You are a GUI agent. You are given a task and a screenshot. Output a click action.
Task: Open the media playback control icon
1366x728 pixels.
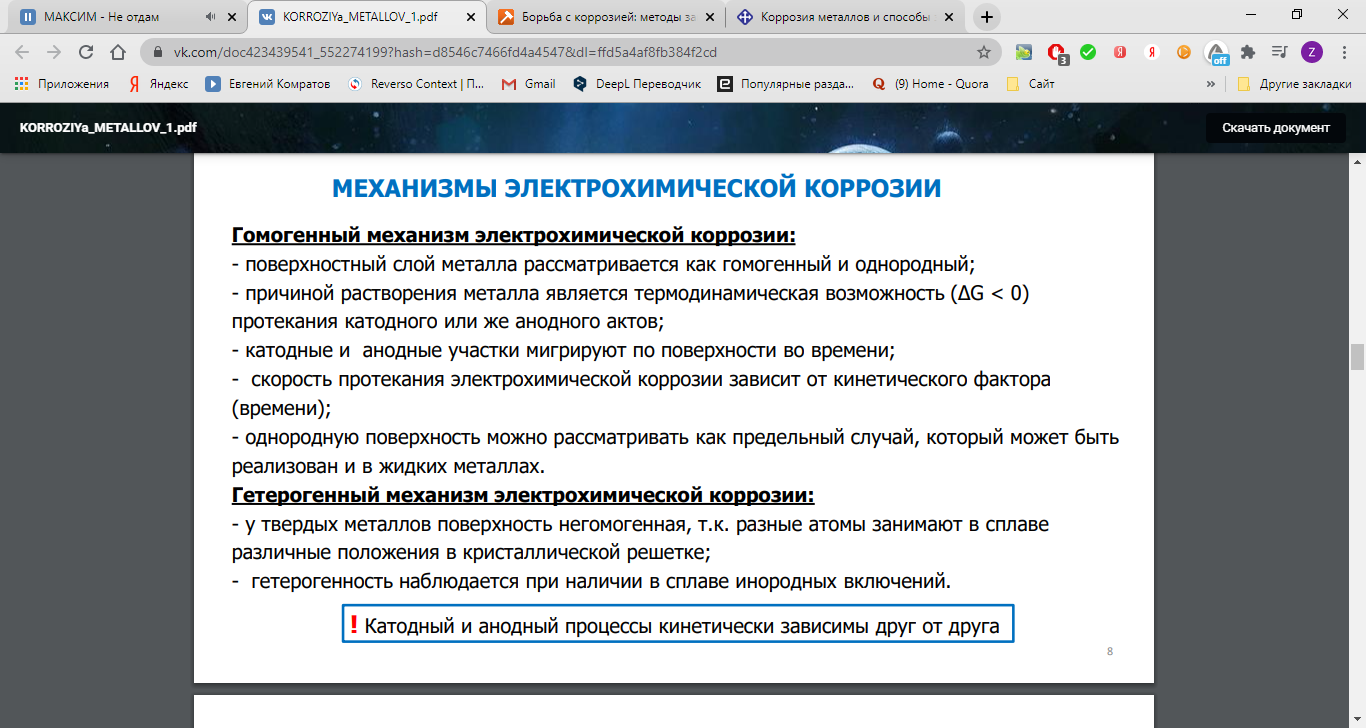1279,52
